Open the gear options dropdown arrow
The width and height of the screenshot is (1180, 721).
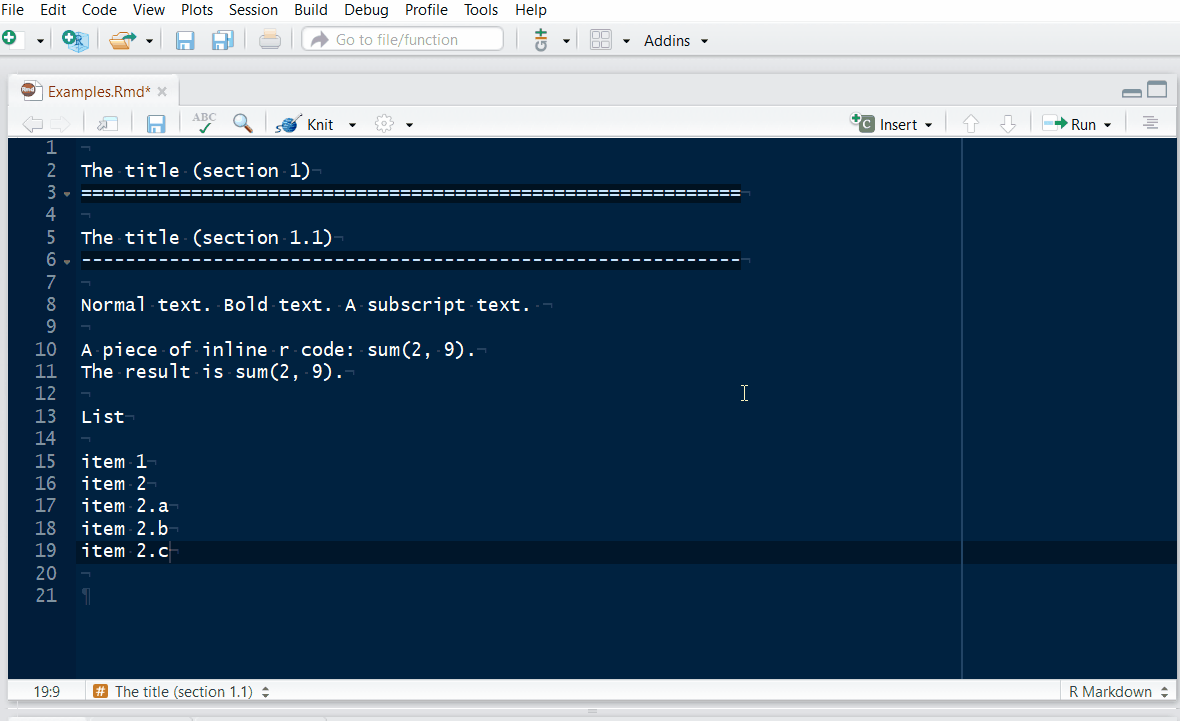tap(409, 125)
